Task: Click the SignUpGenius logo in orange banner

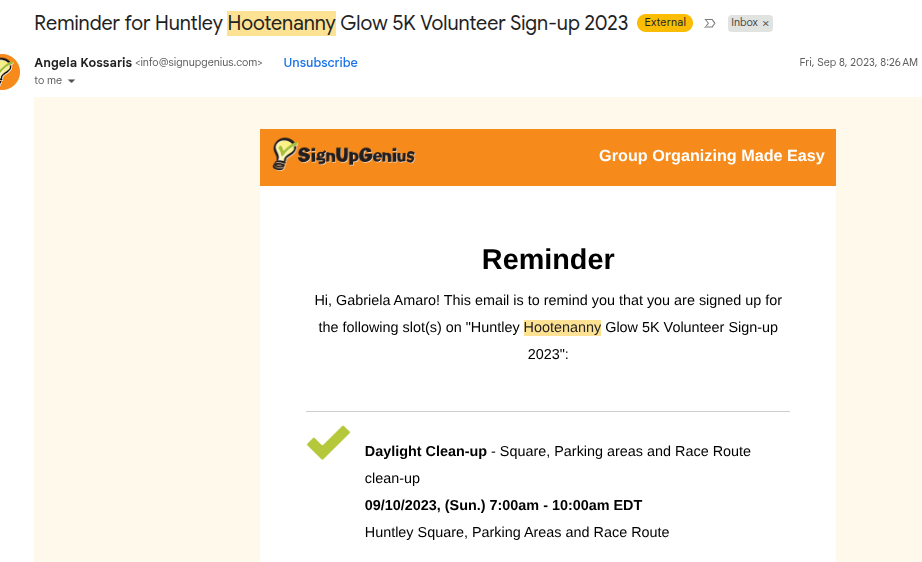Action: click(343, 155)
